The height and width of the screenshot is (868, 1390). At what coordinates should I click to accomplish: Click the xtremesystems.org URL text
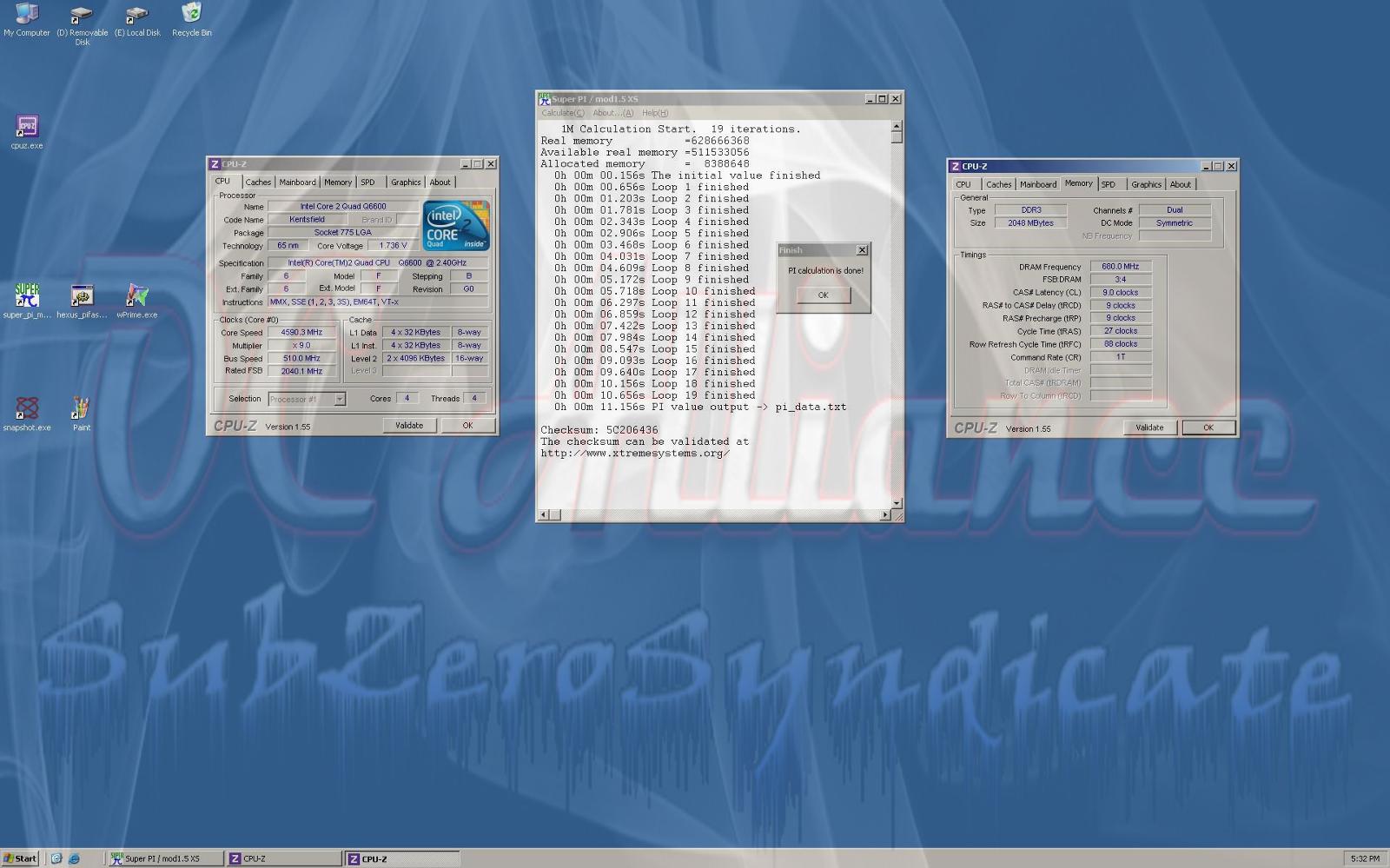[635, 454]
